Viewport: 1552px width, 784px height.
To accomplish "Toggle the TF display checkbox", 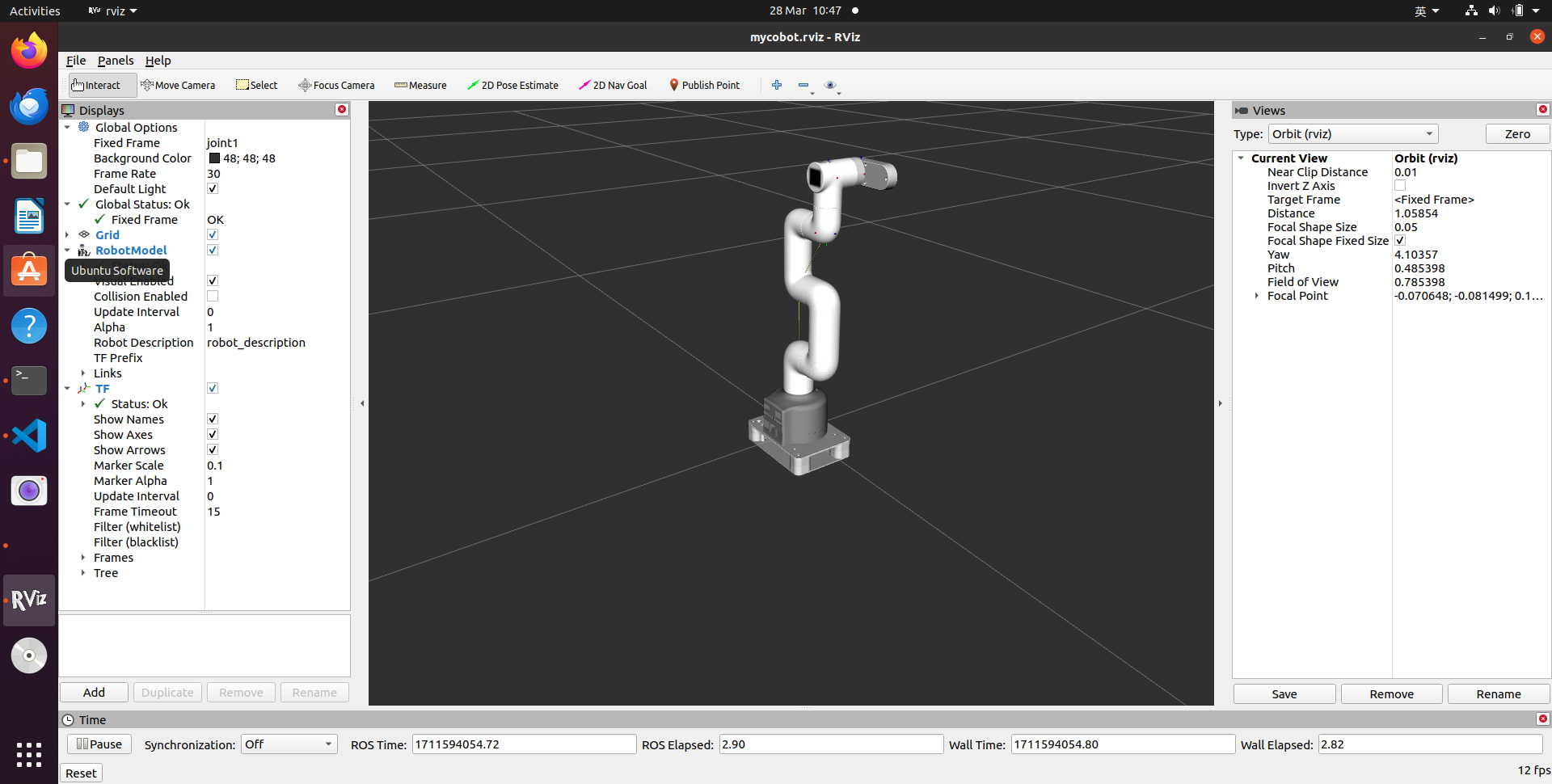I will click(213, 388).
